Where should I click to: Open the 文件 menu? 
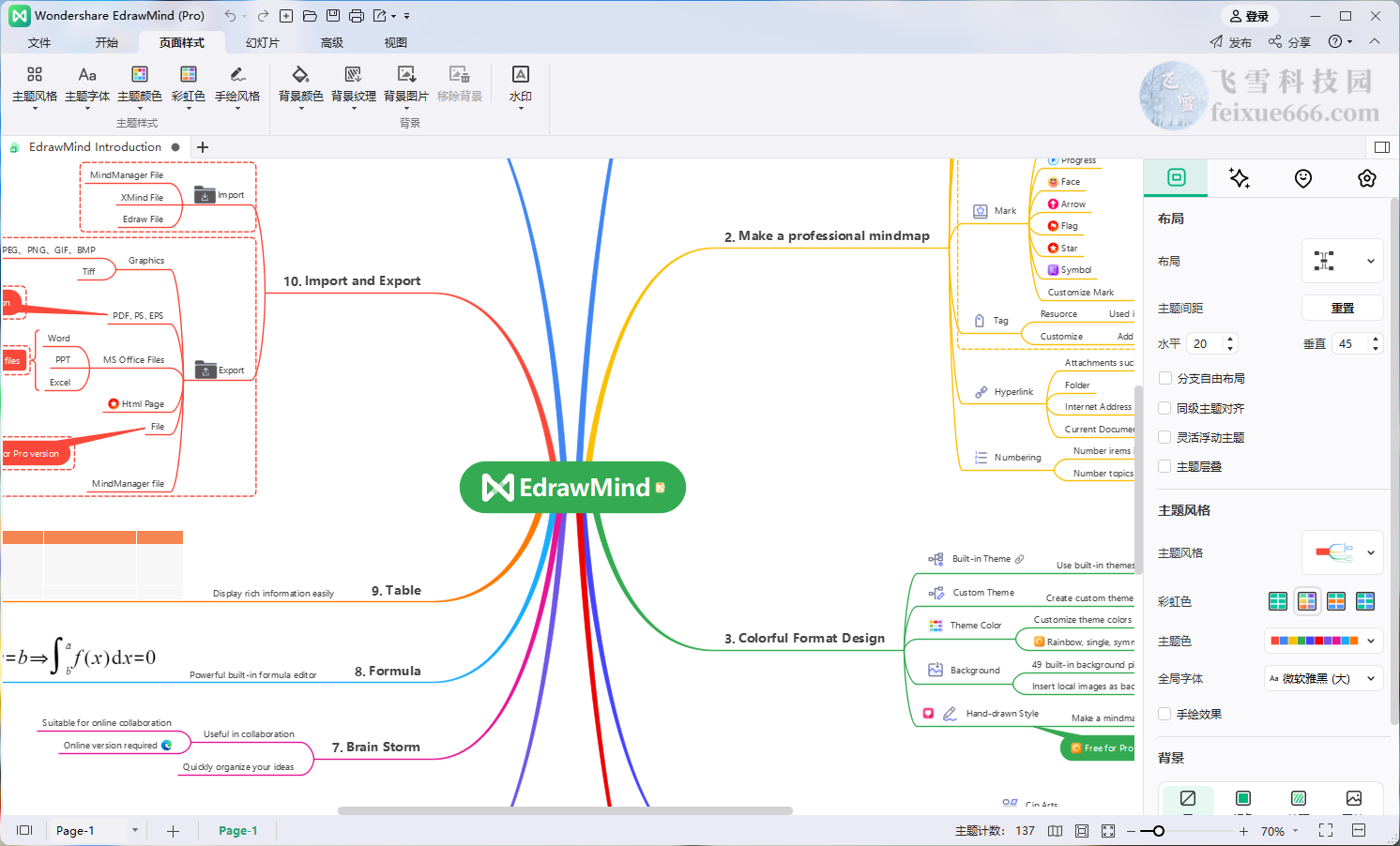[39, 42]
